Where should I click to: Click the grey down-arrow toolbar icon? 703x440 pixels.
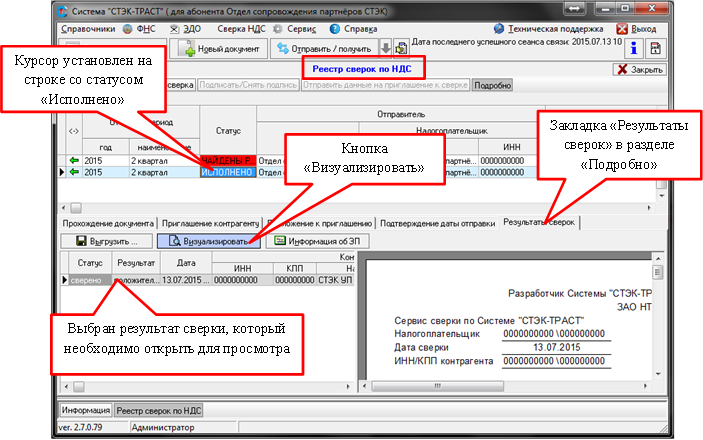[x=386, y=48]
